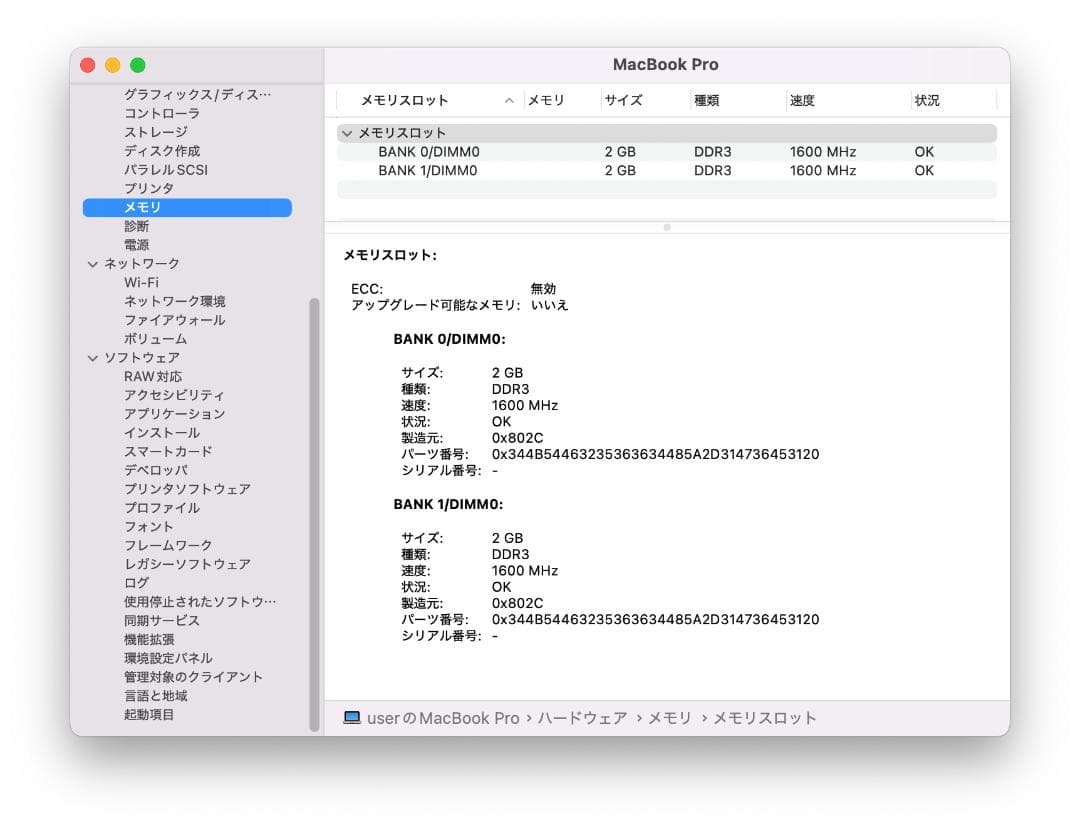Select the BANK 1/DIMM0 table row
This screenshot has width=1080, height=829.
667,170
